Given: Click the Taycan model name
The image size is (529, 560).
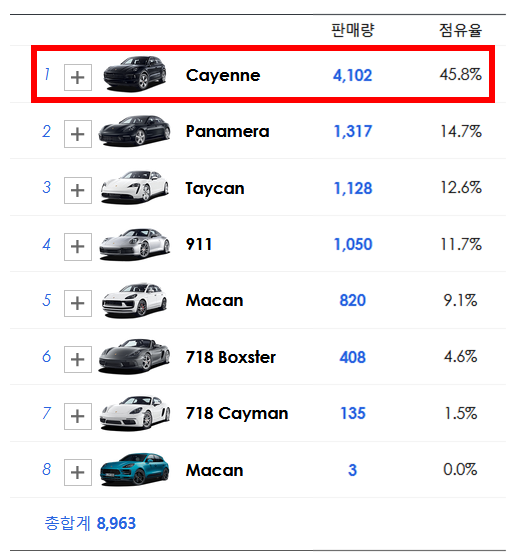Looking at the screenshot, I should coord(215,188).
